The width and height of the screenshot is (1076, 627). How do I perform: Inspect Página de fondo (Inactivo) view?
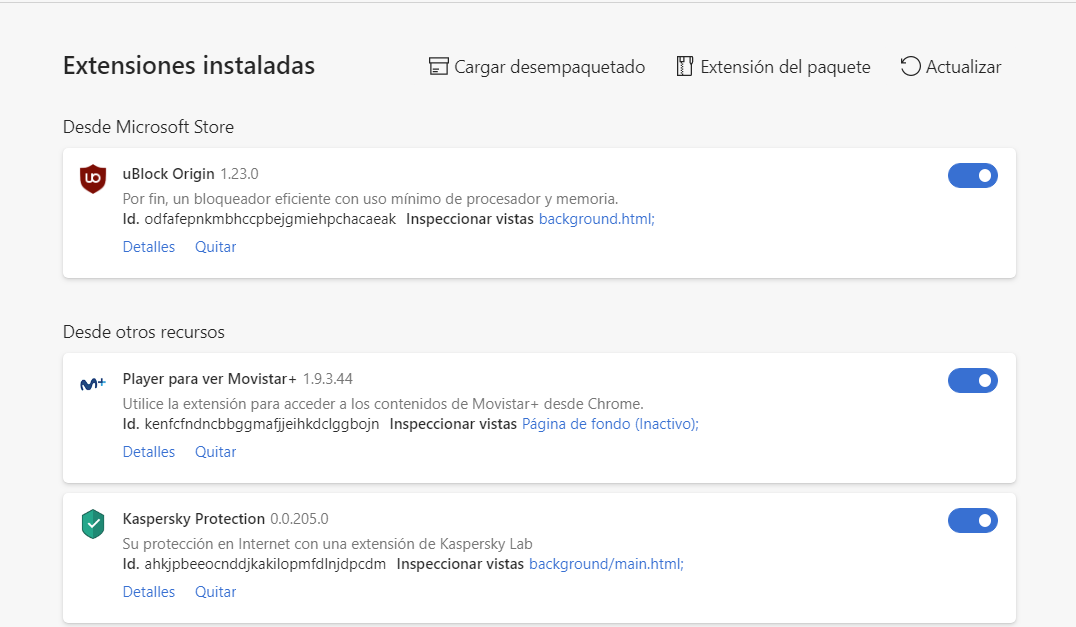(x=611, y=424)
